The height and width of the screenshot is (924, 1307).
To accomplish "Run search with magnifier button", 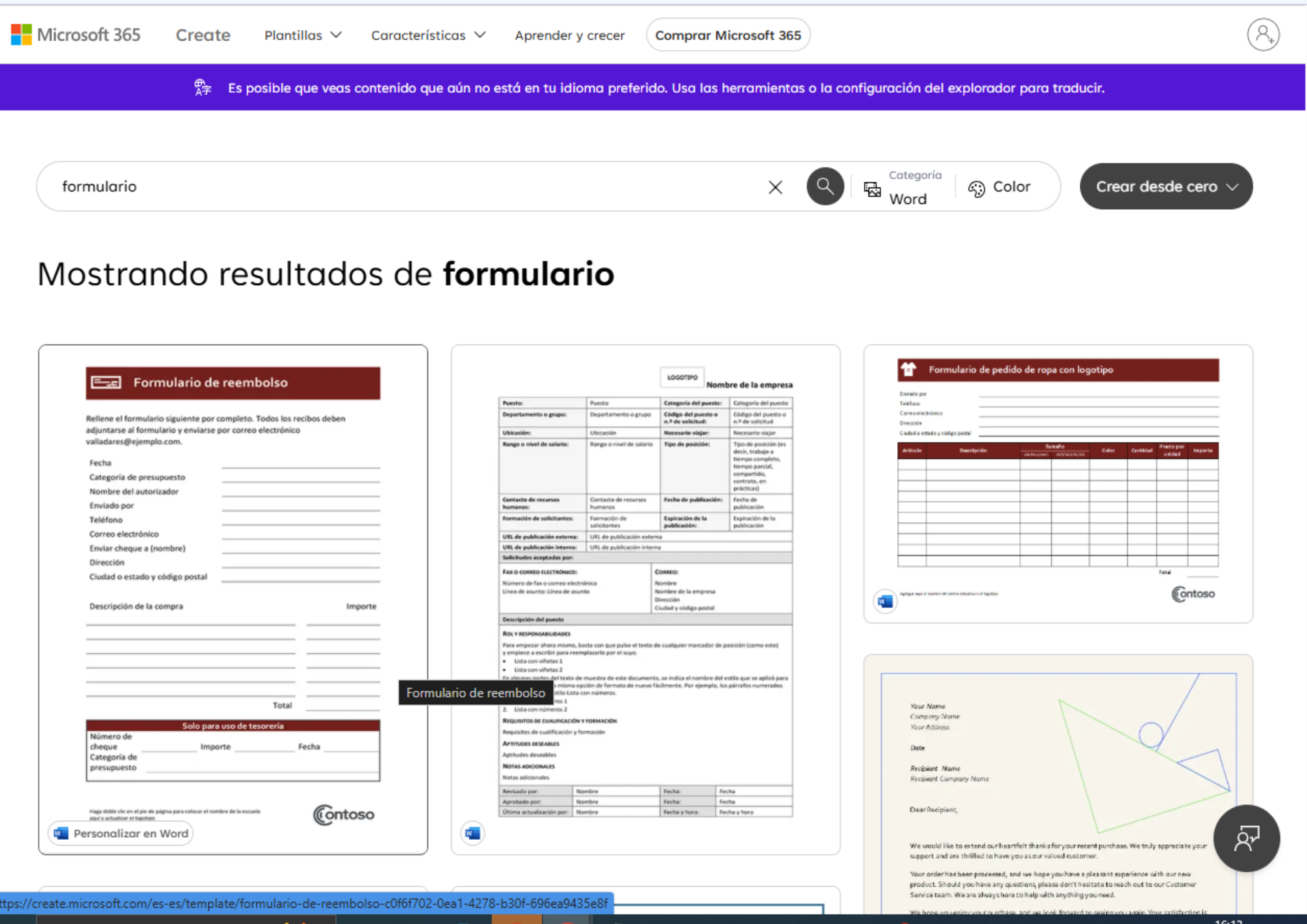I will click(x=825, y=187).
